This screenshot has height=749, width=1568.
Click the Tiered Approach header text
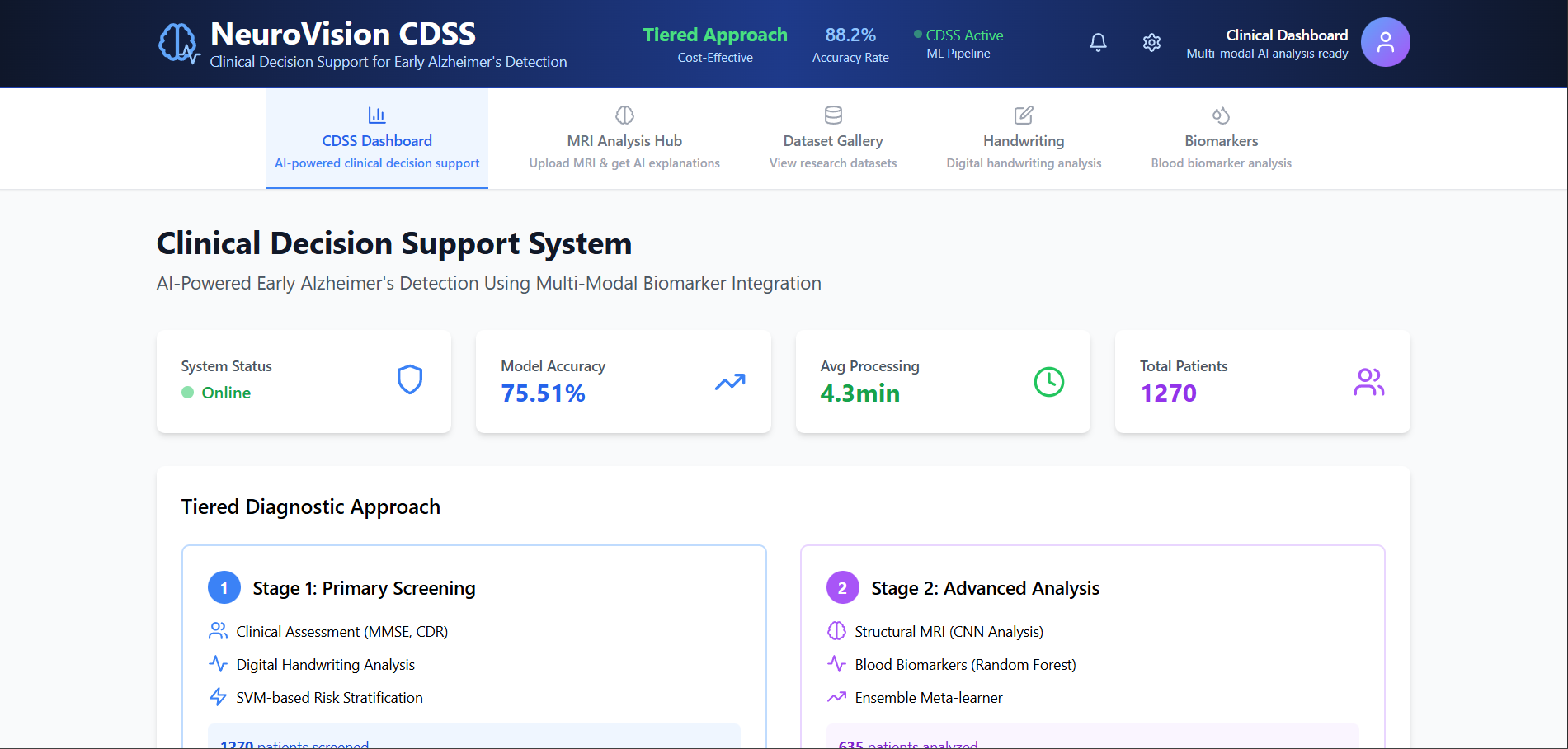(715, 35)
